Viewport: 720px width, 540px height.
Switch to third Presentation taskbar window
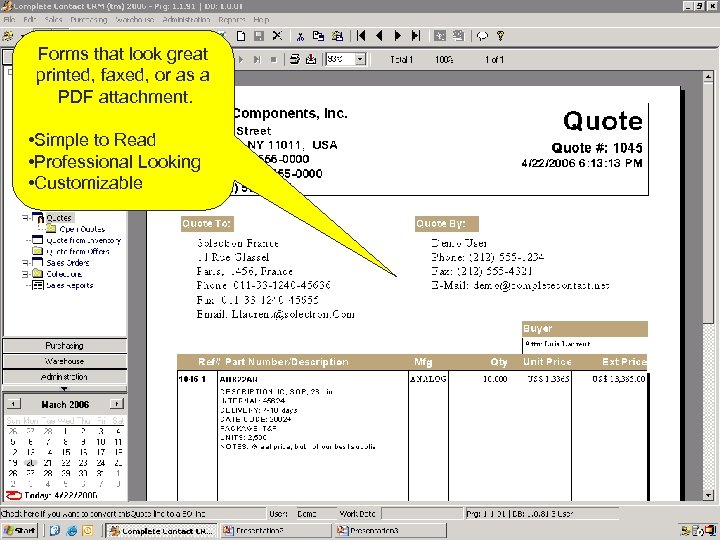coord(390,531)
